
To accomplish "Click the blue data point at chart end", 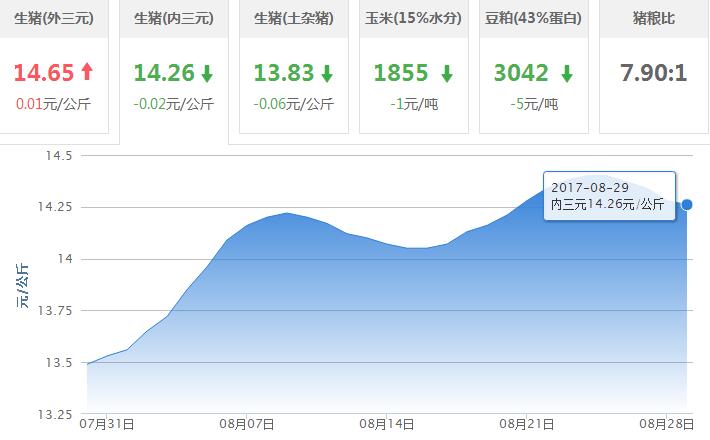I will point(686,204).
